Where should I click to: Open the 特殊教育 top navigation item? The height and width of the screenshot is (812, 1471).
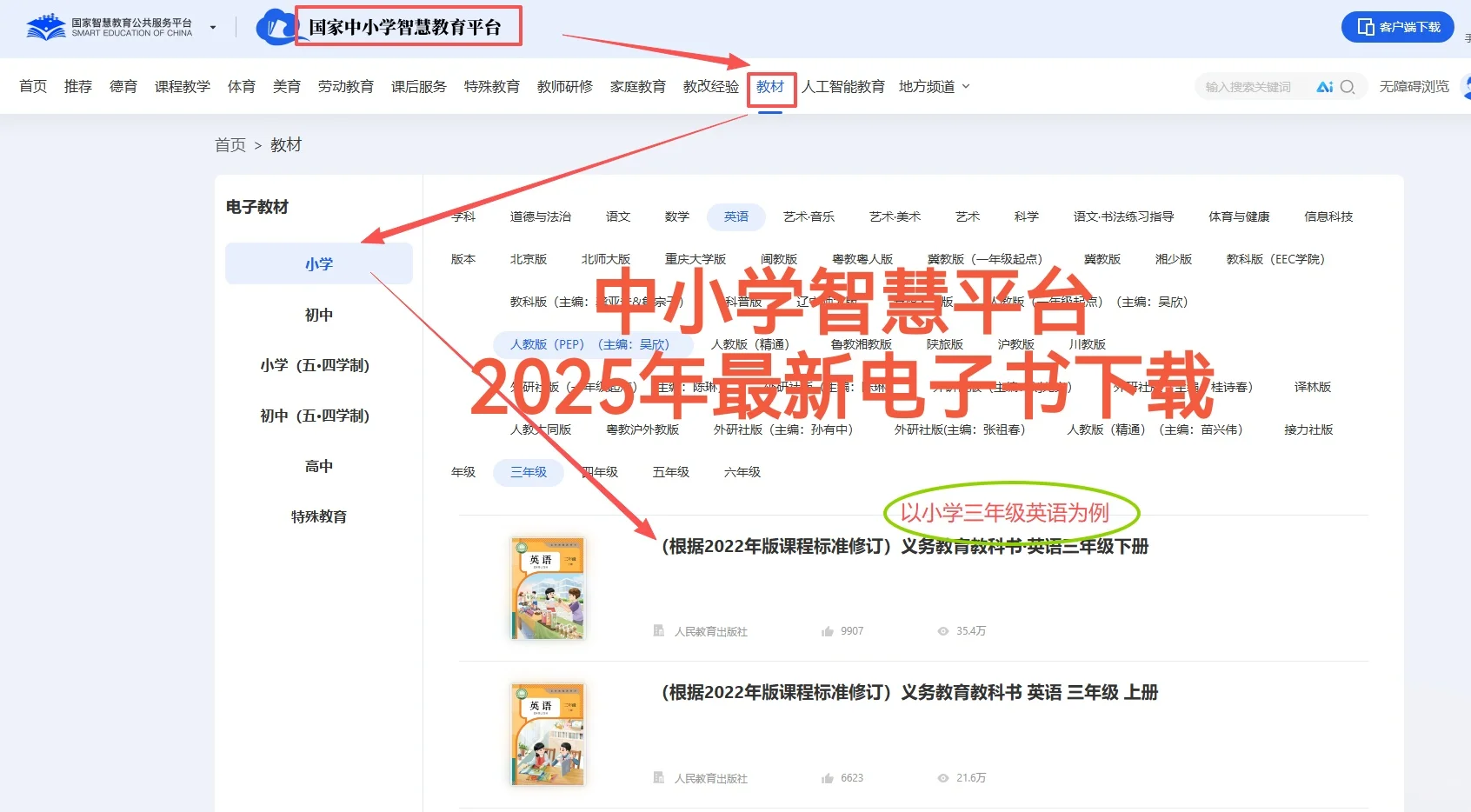[492, 86]
